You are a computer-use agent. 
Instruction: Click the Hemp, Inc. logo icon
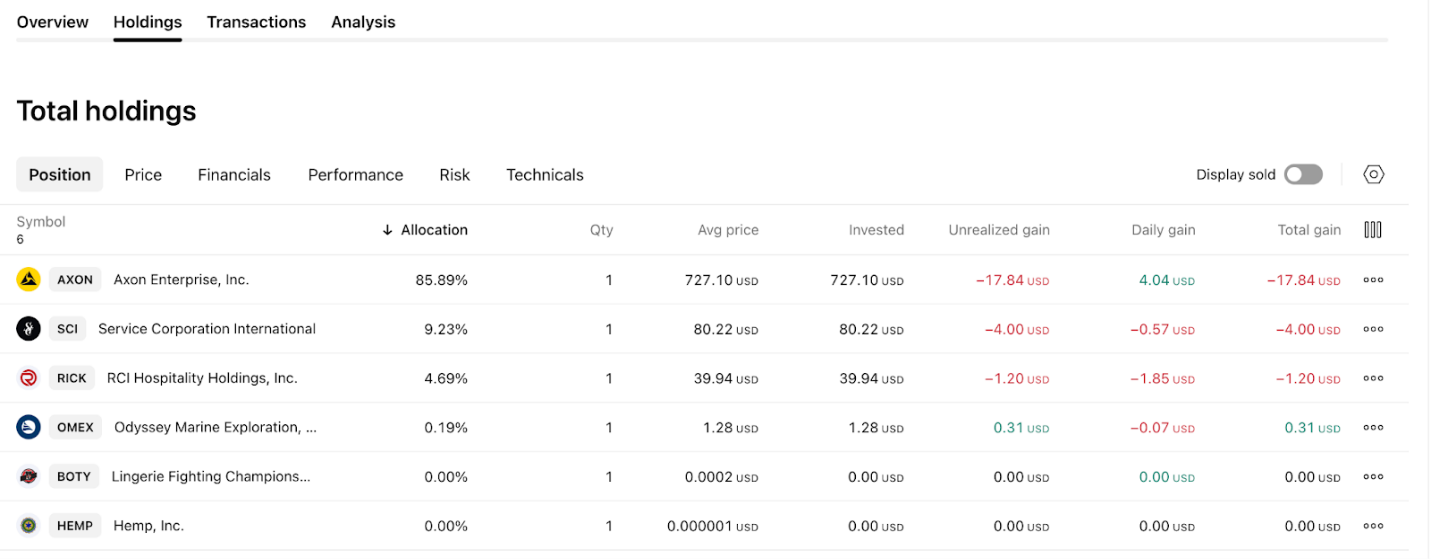tap(28, 526)
